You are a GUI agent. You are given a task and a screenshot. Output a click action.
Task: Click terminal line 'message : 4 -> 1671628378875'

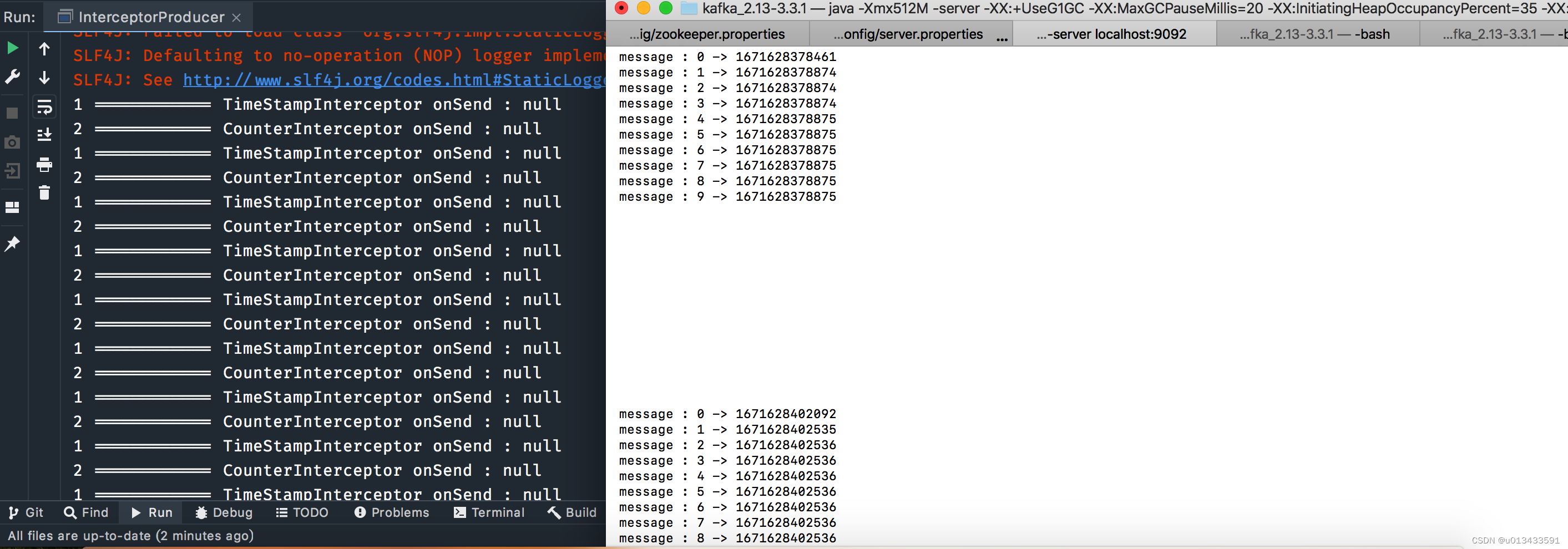(727, 119)
